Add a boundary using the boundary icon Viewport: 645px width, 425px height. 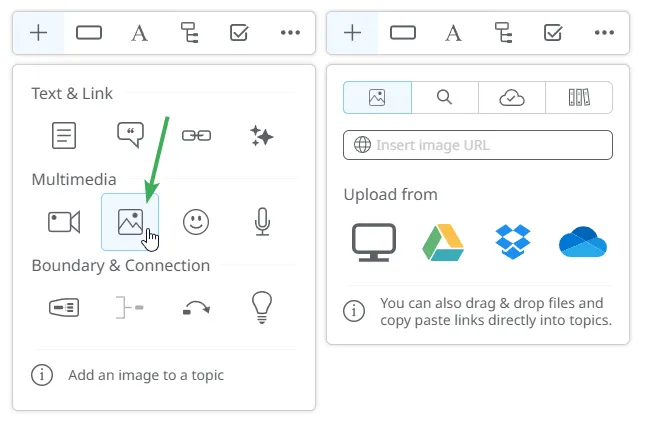point(64,308)
